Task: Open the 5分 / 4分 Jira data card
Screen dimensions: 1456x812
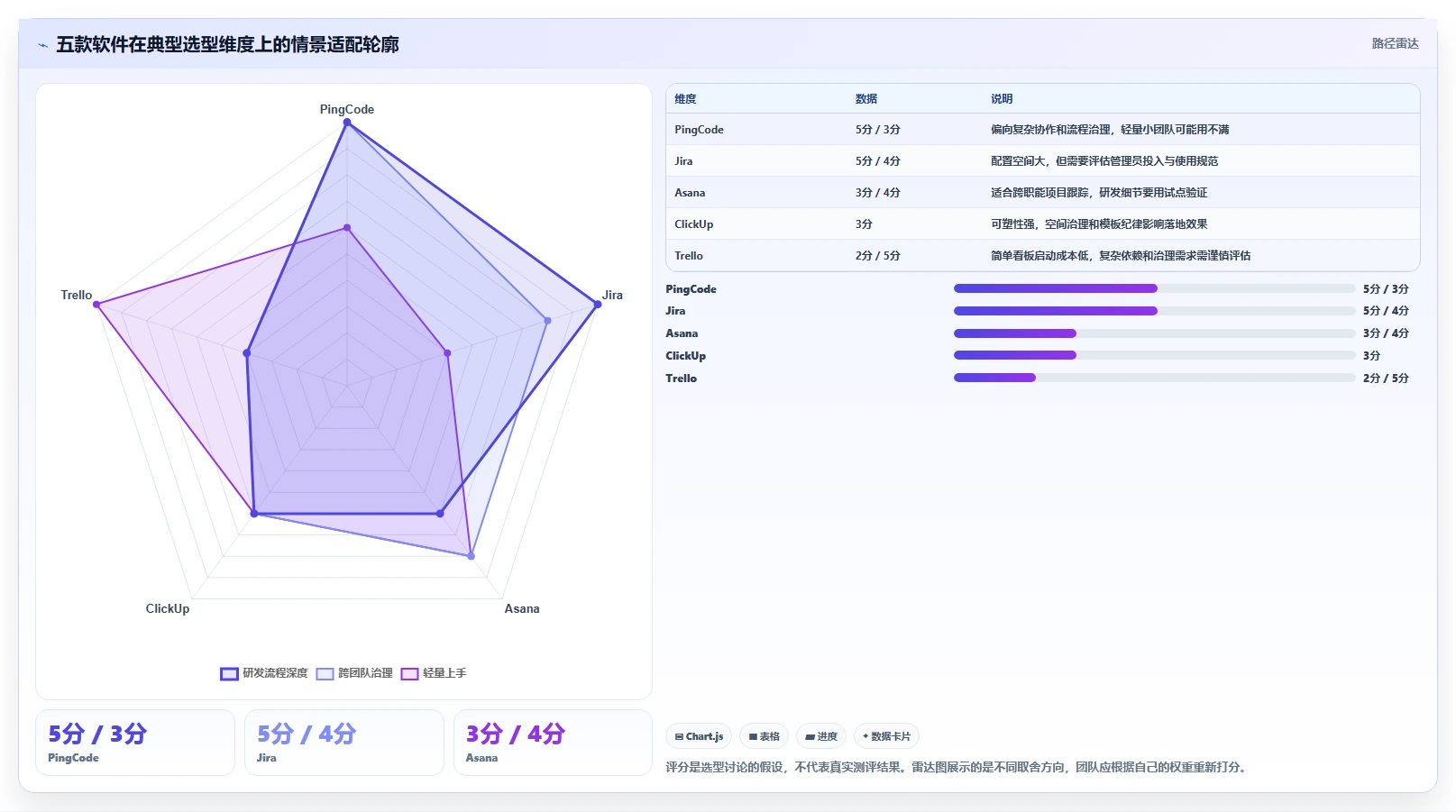Action: pos(344,743)
